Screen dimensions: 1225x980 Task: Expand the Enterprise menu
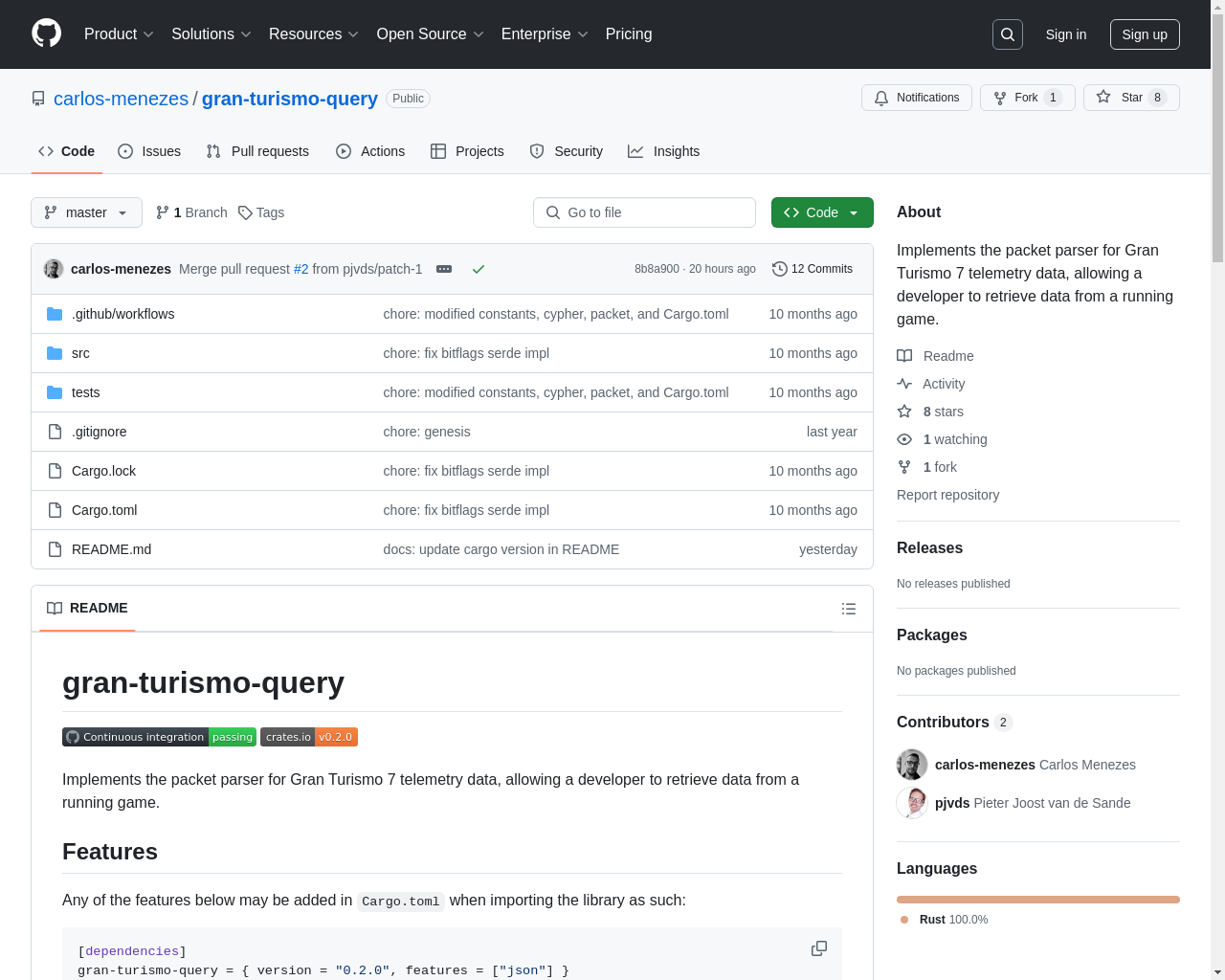[x=545, y=34]
